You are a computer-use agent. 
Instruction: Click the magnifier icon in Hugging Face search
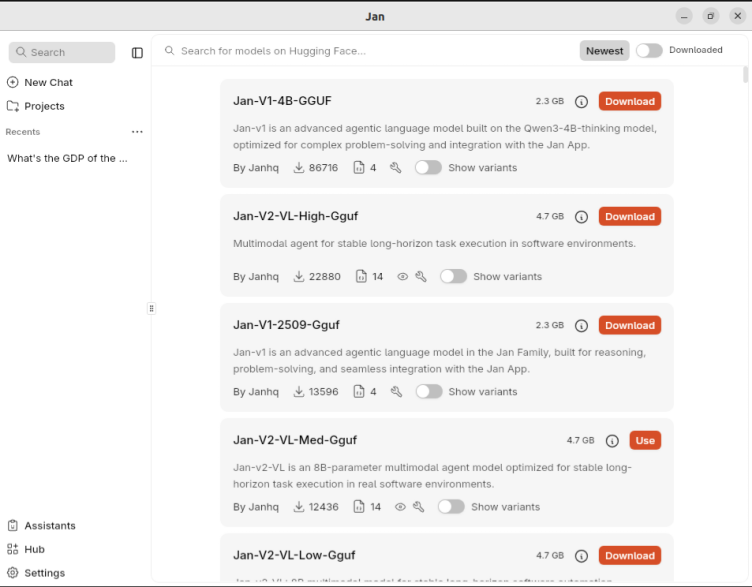click(x=169, y=50)
